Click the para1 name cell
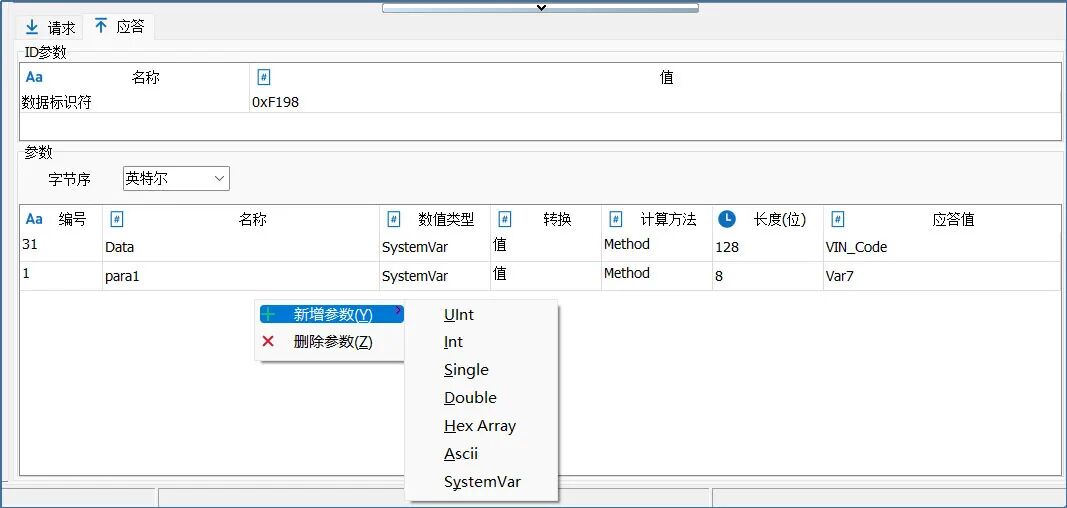This screenshot has height=508, width=1067. (241, 276)
